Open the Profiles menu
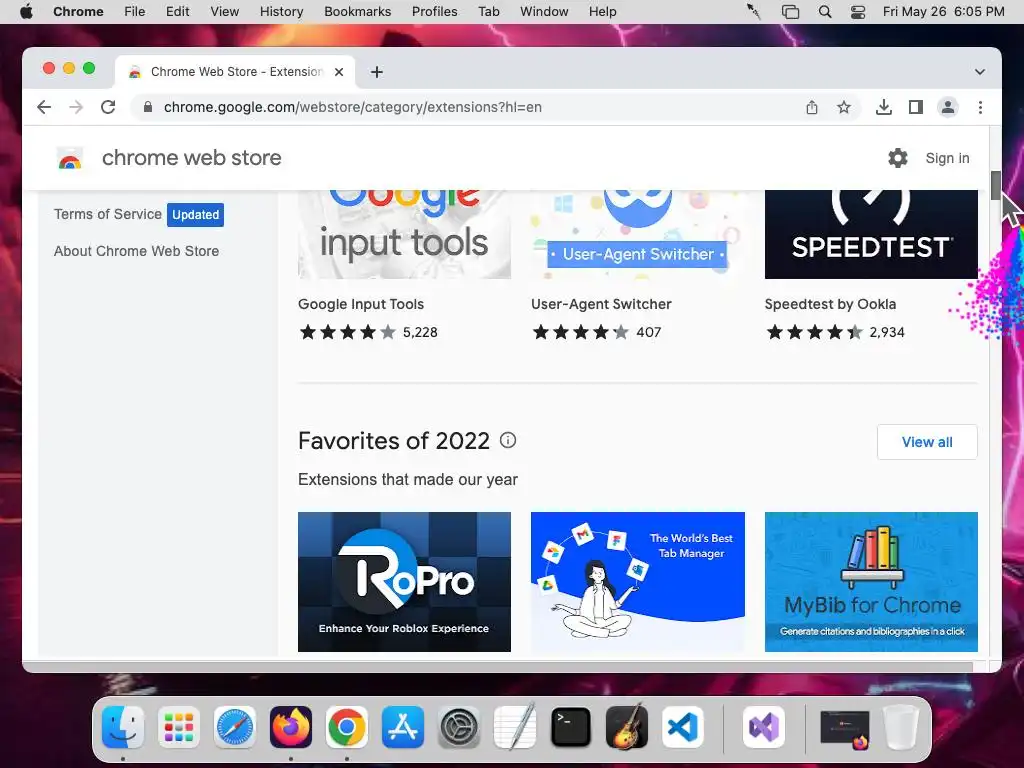The width and height of the screenshot is (1024, 768). pos(434,12)
